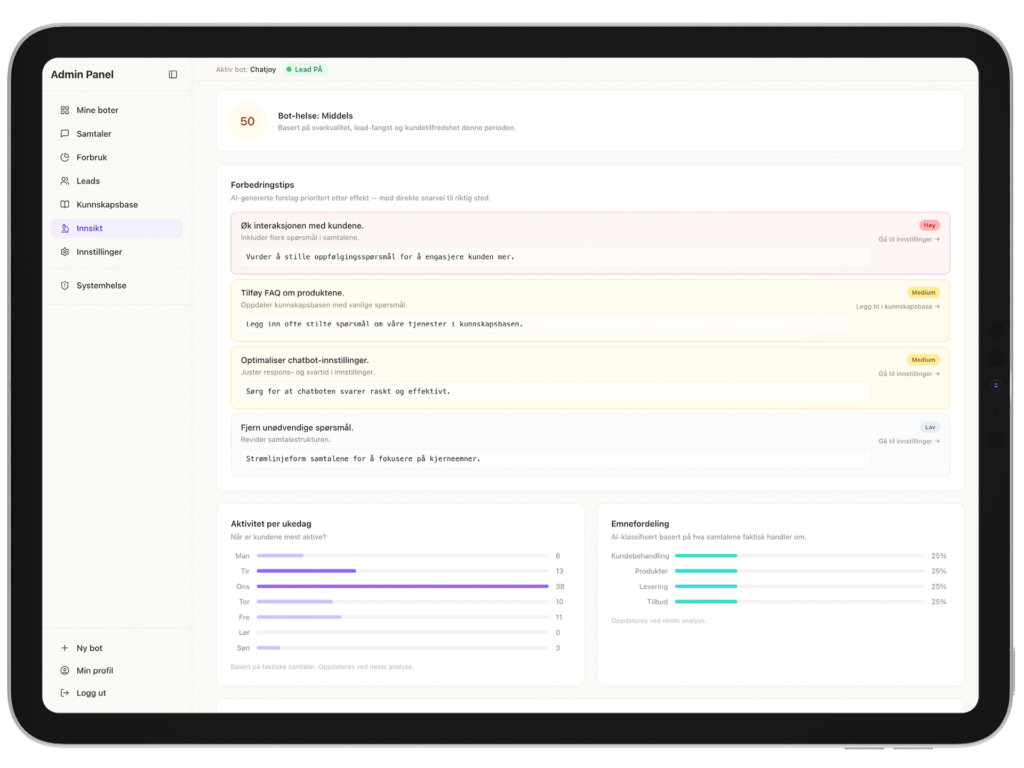Click the Forbruk pie chart icon
1024x768 pixels.
point(65,157)
